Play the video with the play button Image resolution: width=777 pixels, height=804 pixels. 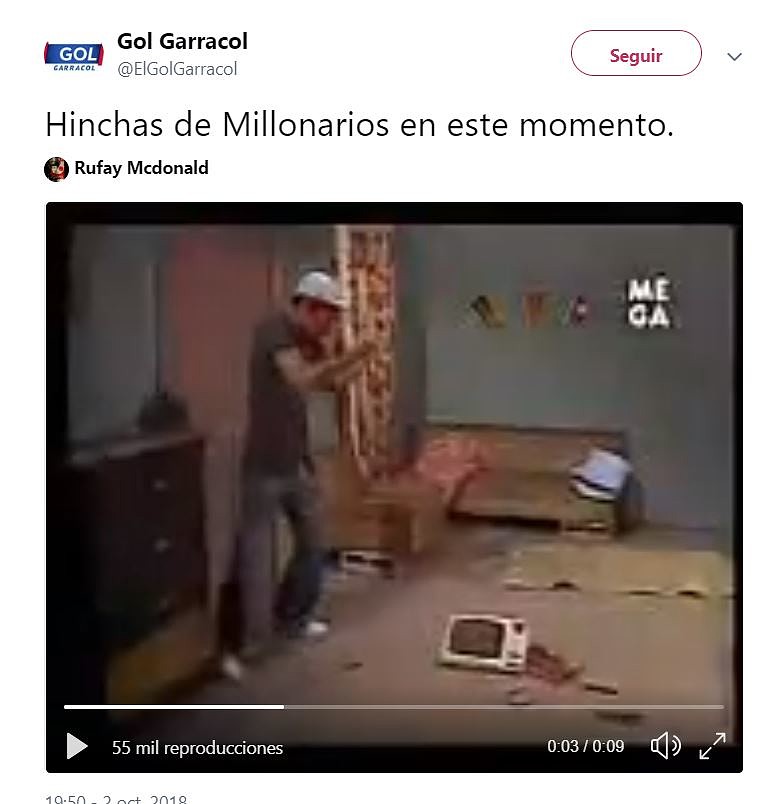click(x=77, y=746)
